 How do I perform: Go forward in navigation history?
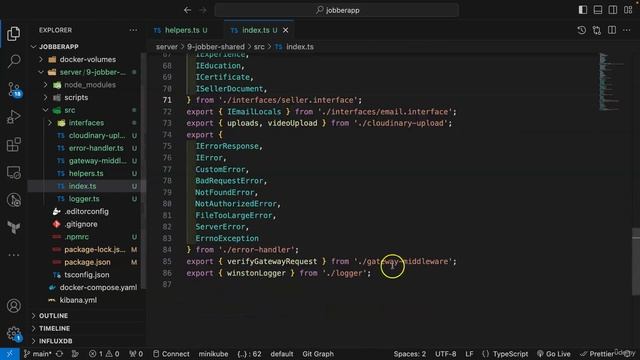tap(203, 10)
